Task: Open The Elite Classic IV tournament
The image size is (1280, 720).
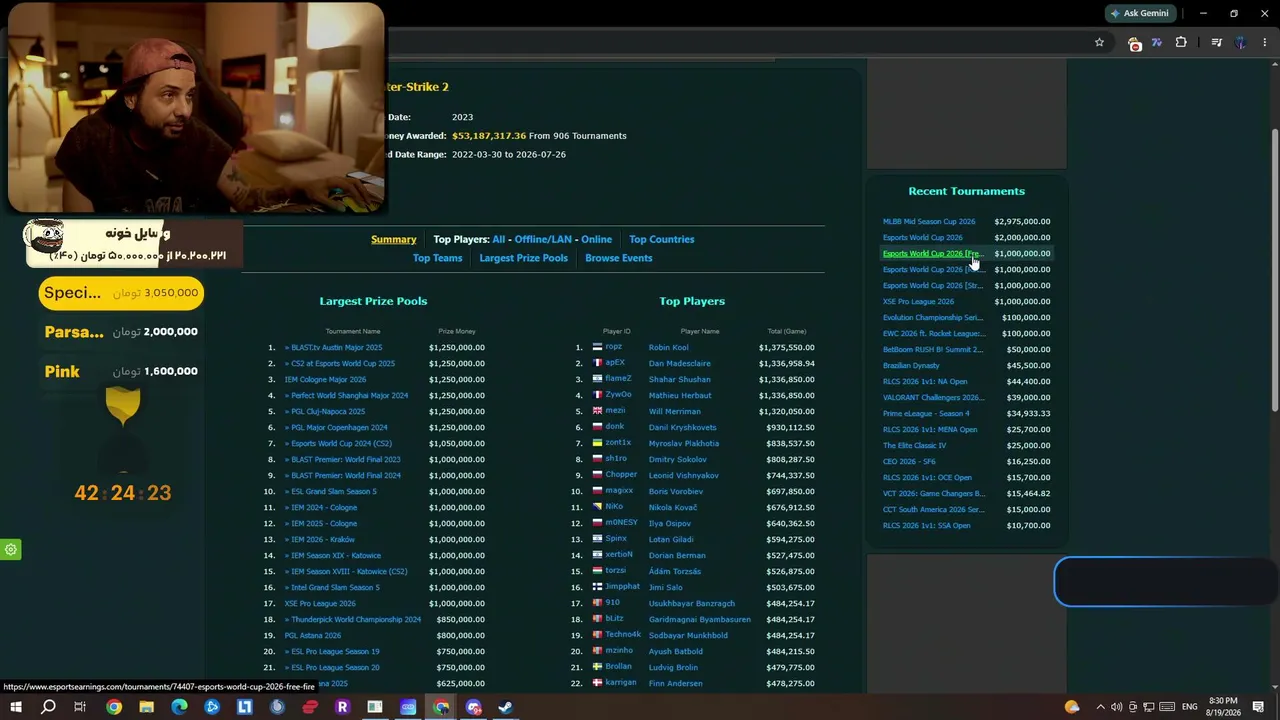Action: (914, 446)
